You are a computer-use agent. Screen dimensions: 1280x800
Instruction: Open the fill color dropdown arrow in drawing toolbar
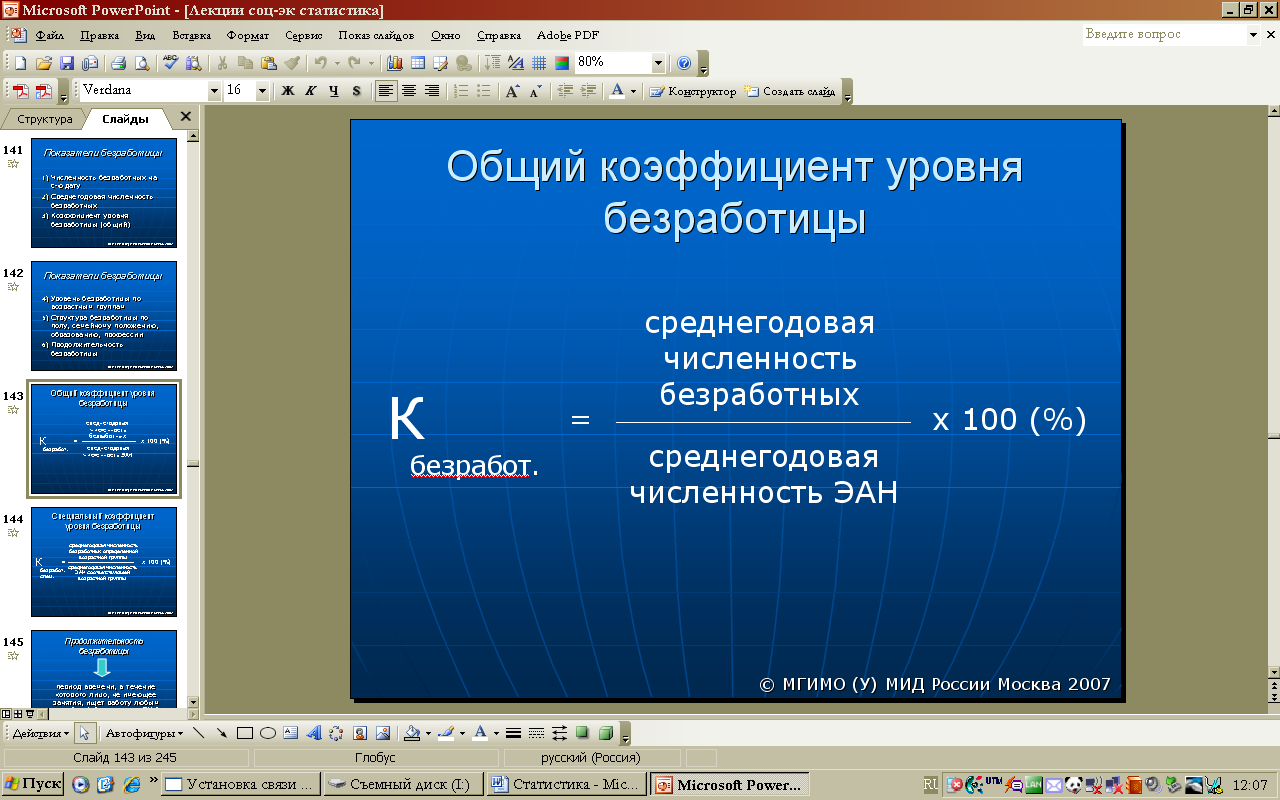tap(428, 733)
